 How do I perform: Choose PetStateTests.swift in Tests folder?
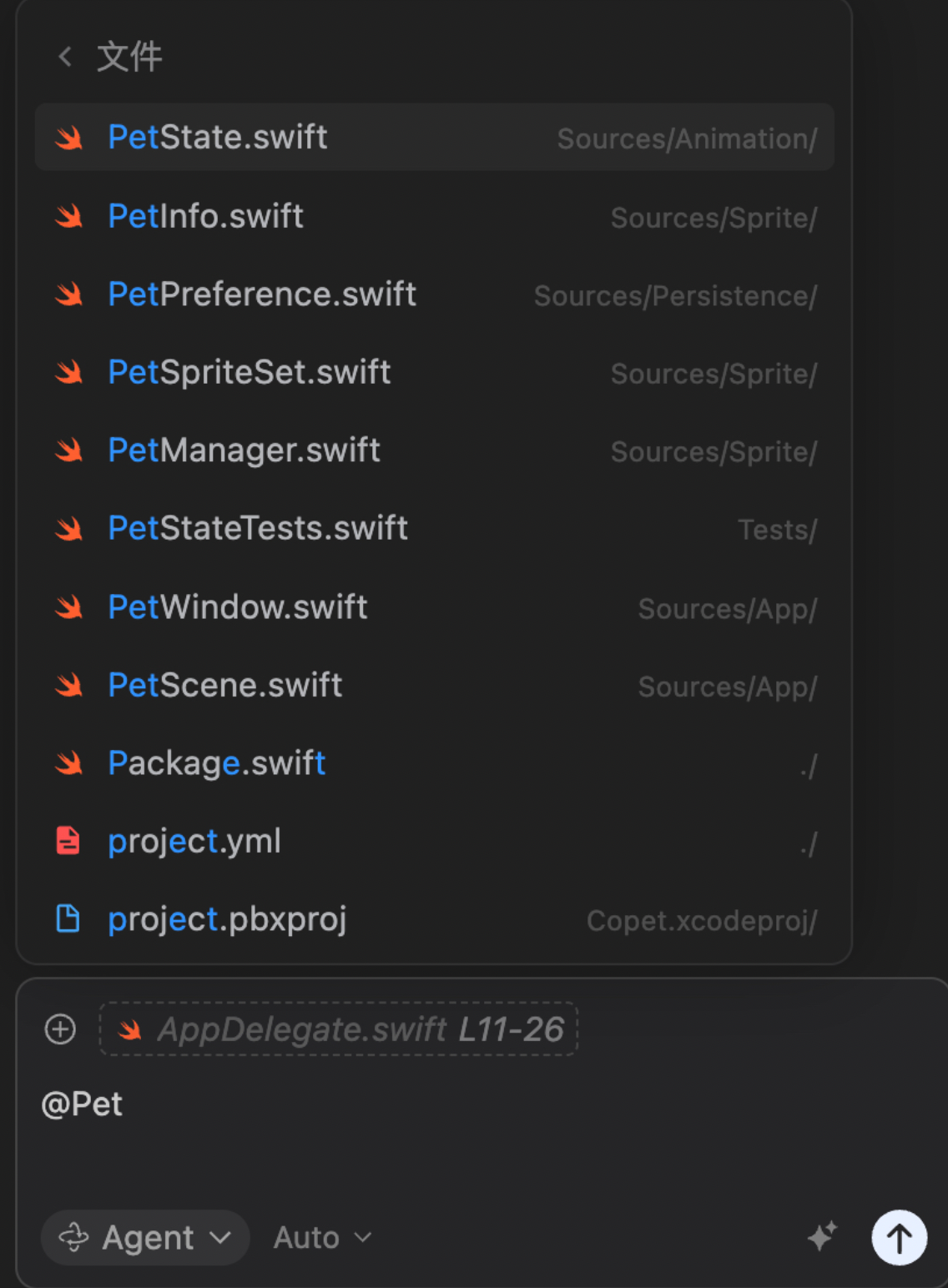(434, 529)
